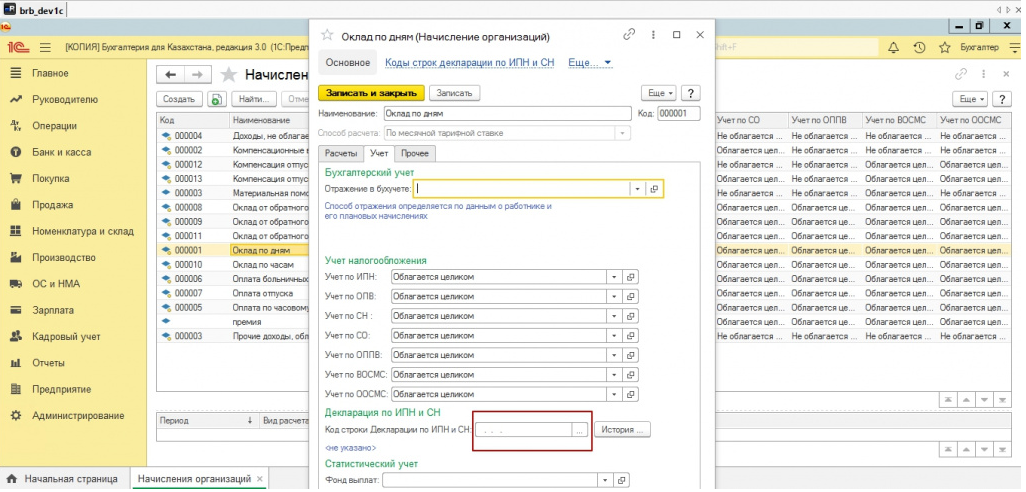Open the 1C main menu hamburger
The image size is (1026, 492).
coord(46,47)
